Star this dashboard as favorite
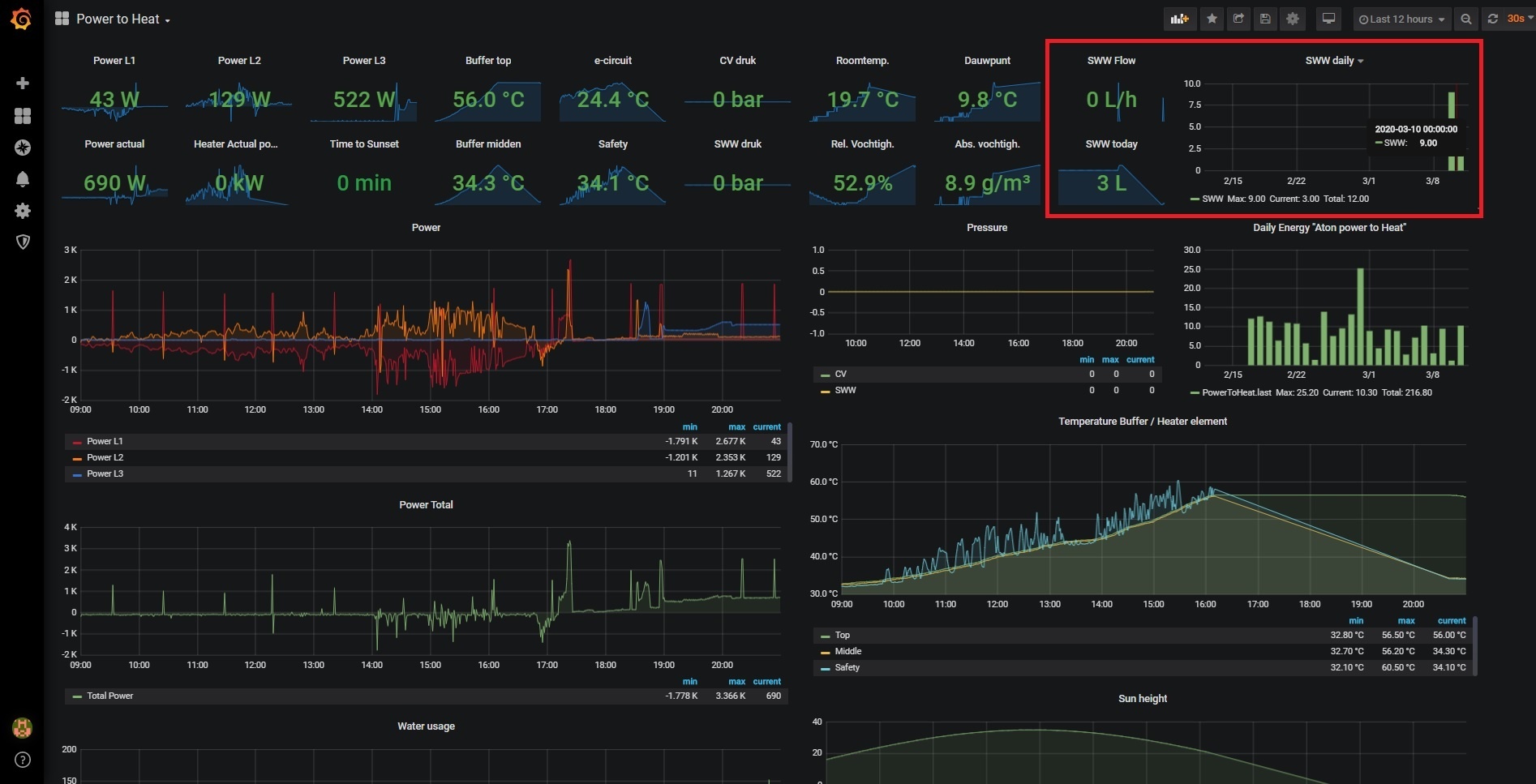Image resolution: width=1536 pixels, height=784 pixels. pos(1212,19)
